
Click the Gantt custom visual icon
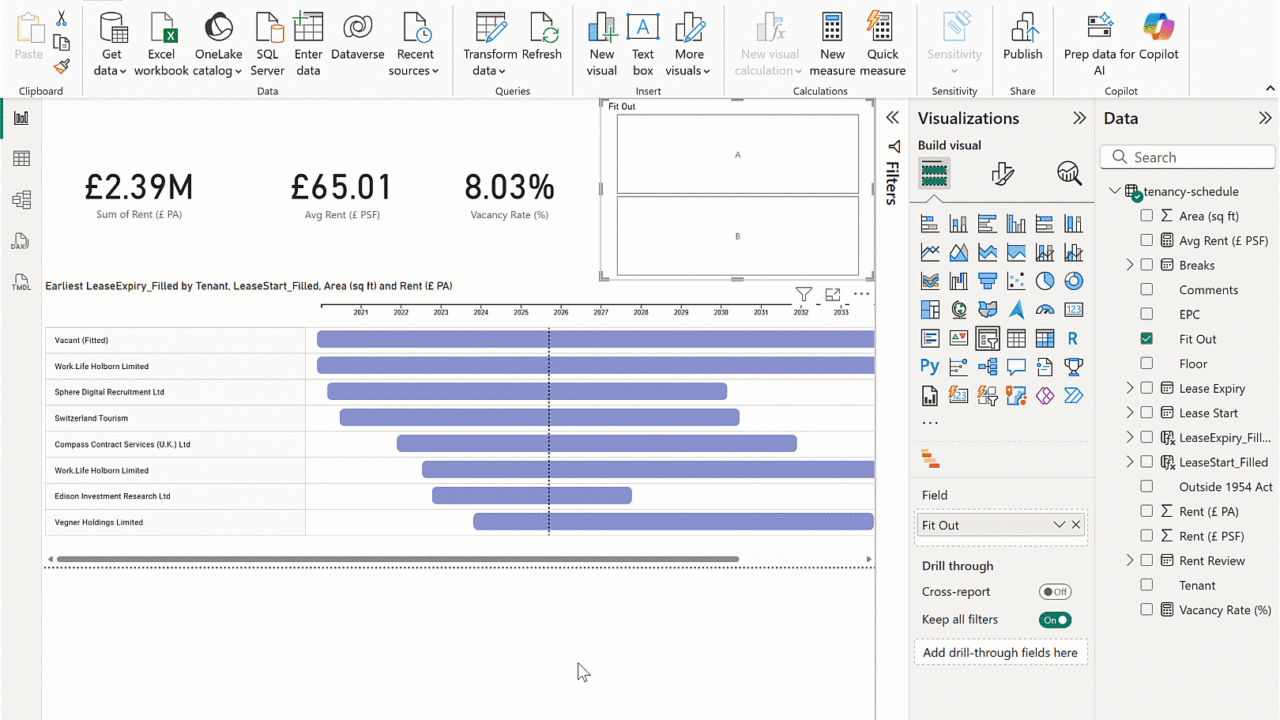click(930, 460)
